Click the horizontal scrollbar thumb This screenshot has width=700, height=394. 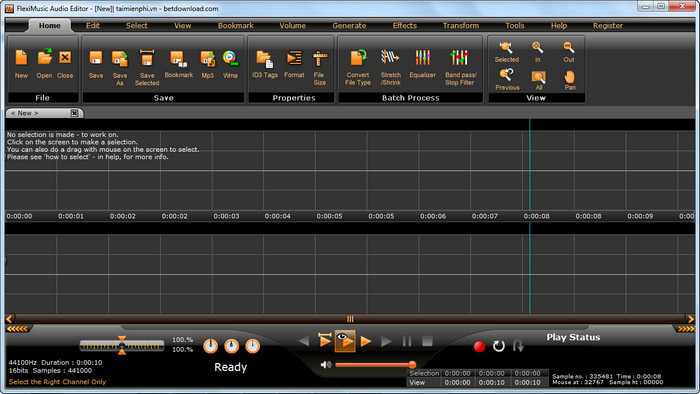[x=350, y=319]
